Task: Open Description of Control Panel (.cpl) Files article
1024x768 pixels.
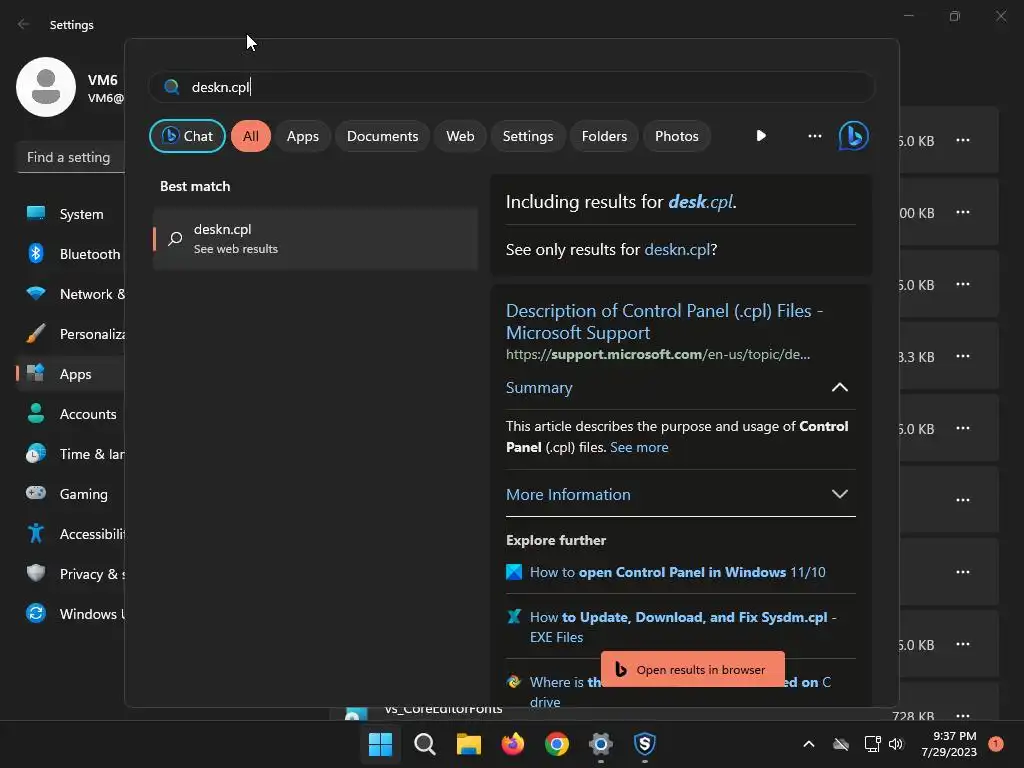Action: coord(664,321)
